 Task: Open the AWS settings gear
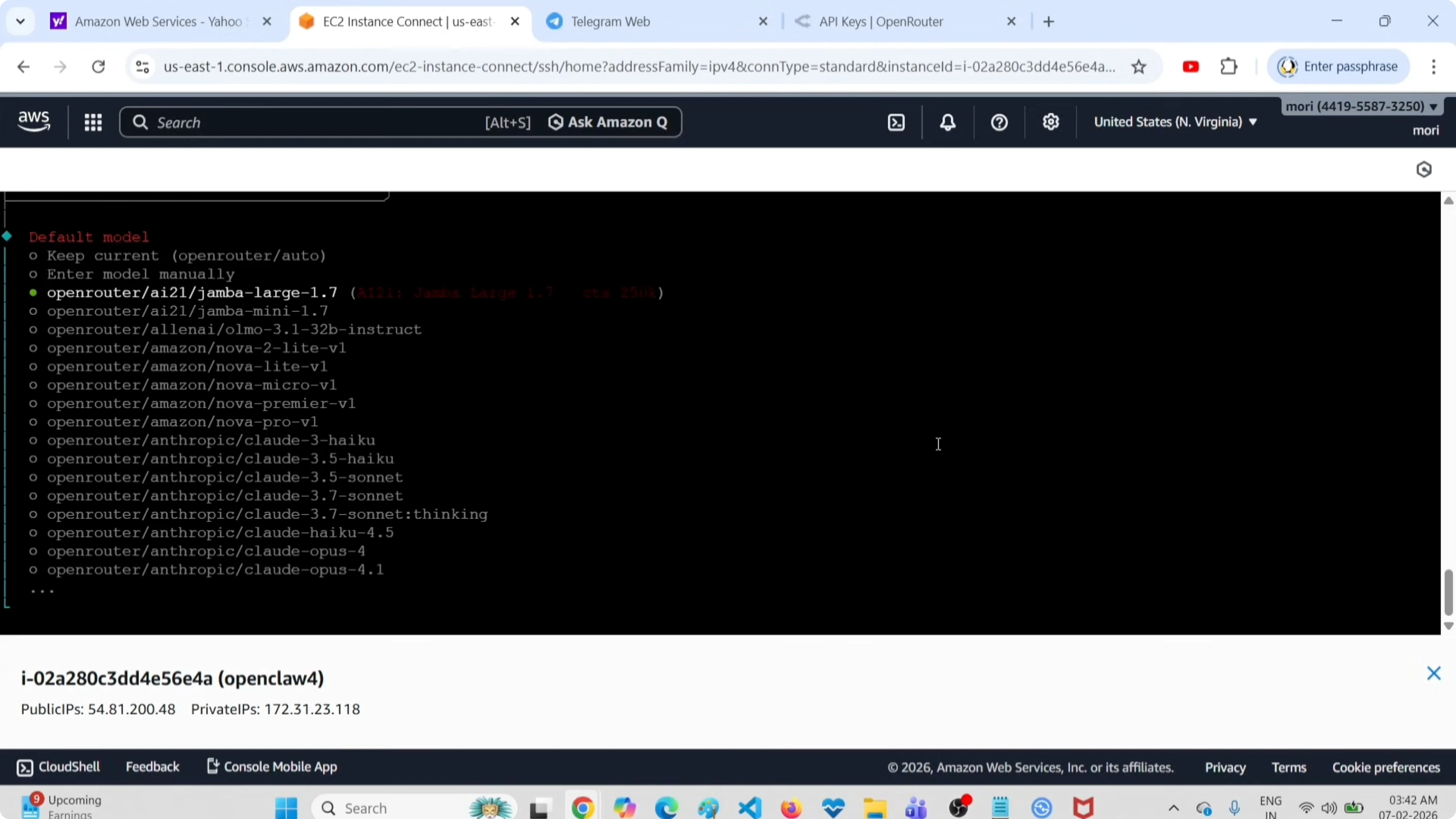(x=1051, y=122)
